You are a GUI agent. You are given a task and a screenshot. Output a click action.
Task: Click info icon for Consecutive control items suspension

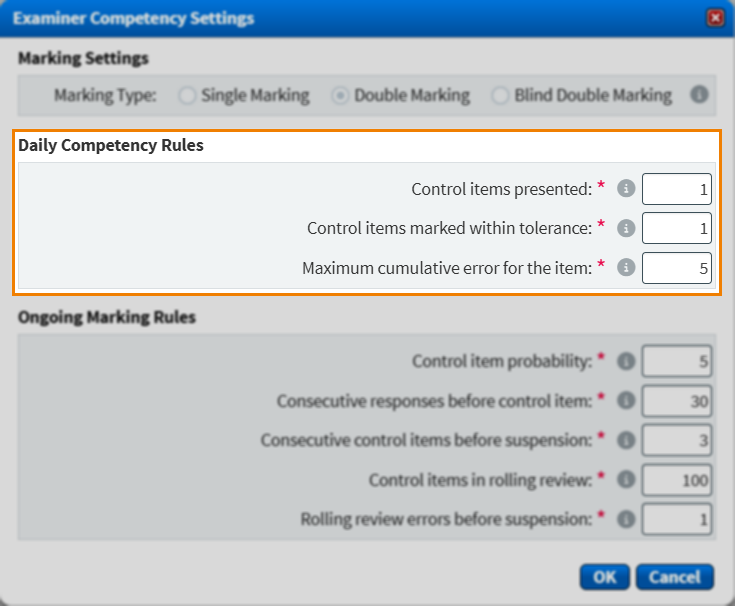click(627, 440)
